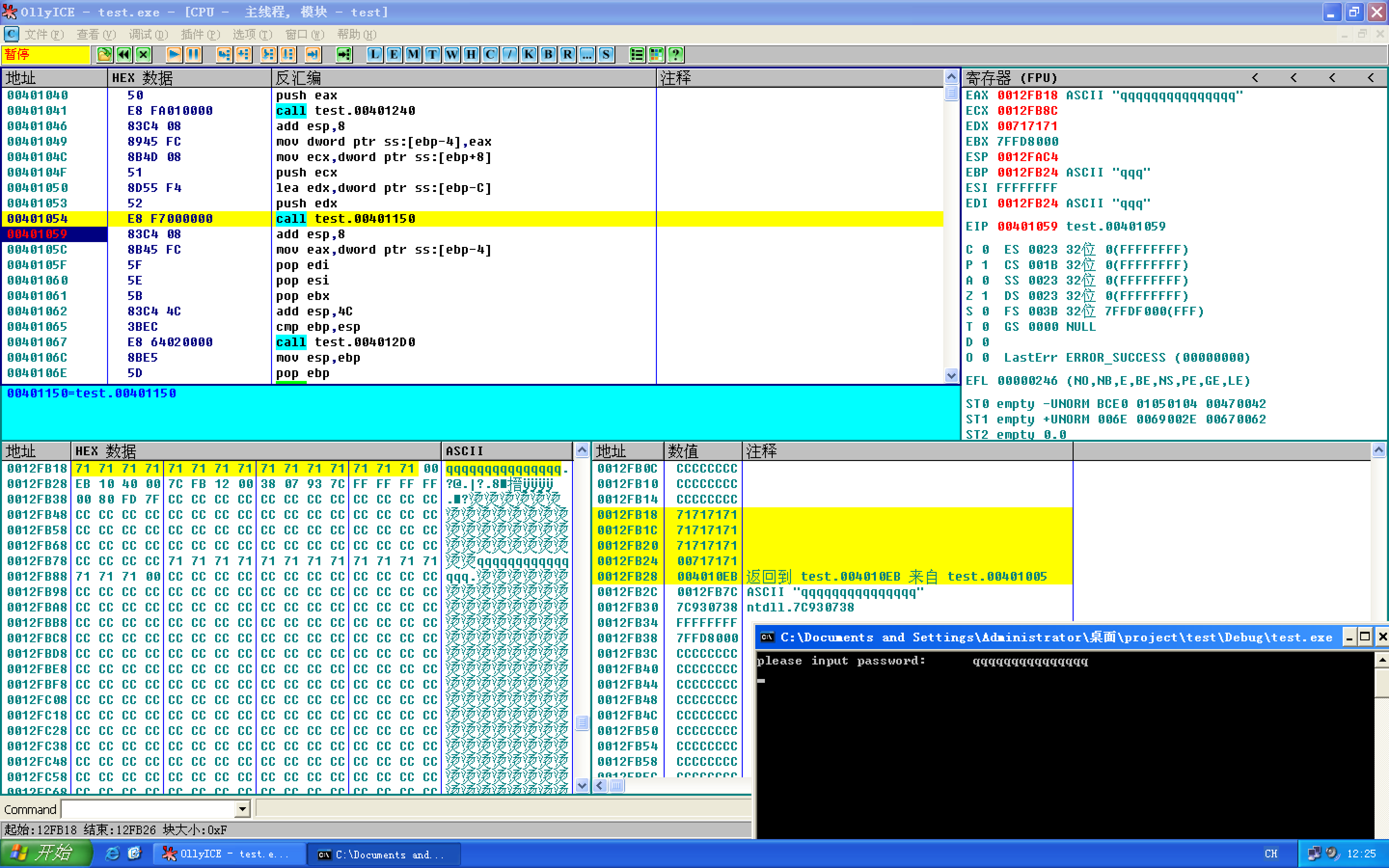Open the 窗口(W) menu
The width and height of the screenshot is (1389, 868).
(305, 34)
